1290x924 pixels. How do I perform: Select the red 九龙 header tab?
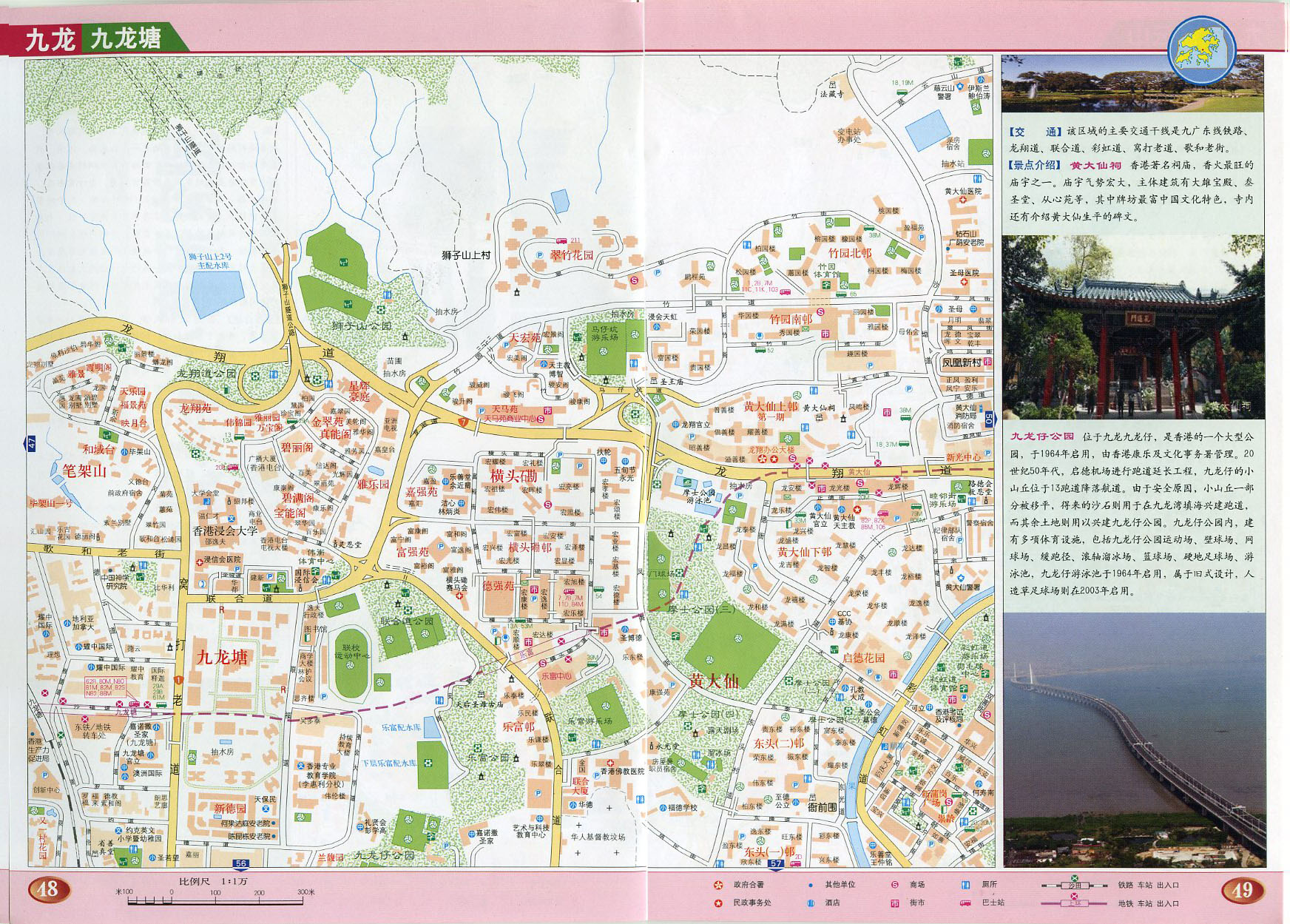(49, 39)
